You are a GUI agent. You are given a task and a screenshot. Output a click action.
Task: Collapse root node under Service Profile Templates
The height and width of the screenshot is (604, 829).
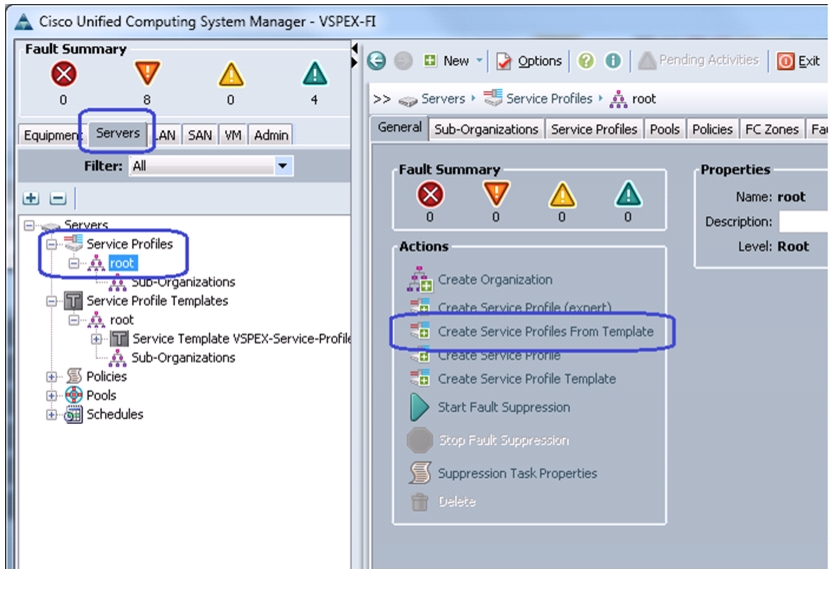point(74,320)
